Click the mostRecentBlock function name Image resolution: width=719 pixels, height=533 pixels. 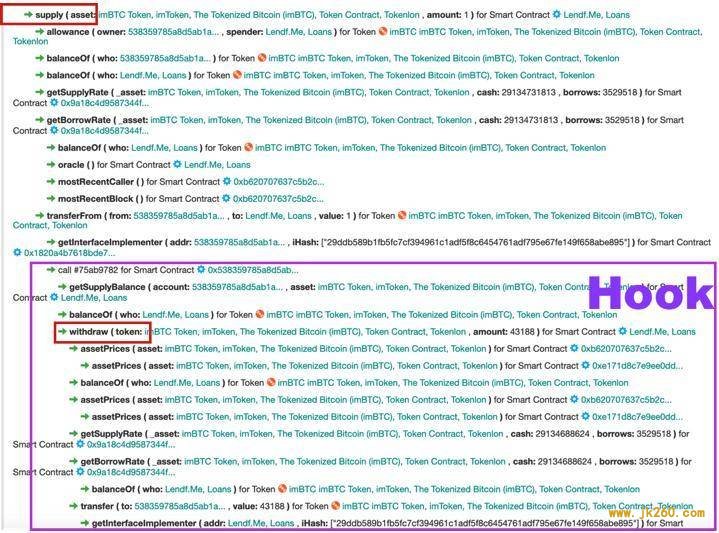(x=95, y=199)
